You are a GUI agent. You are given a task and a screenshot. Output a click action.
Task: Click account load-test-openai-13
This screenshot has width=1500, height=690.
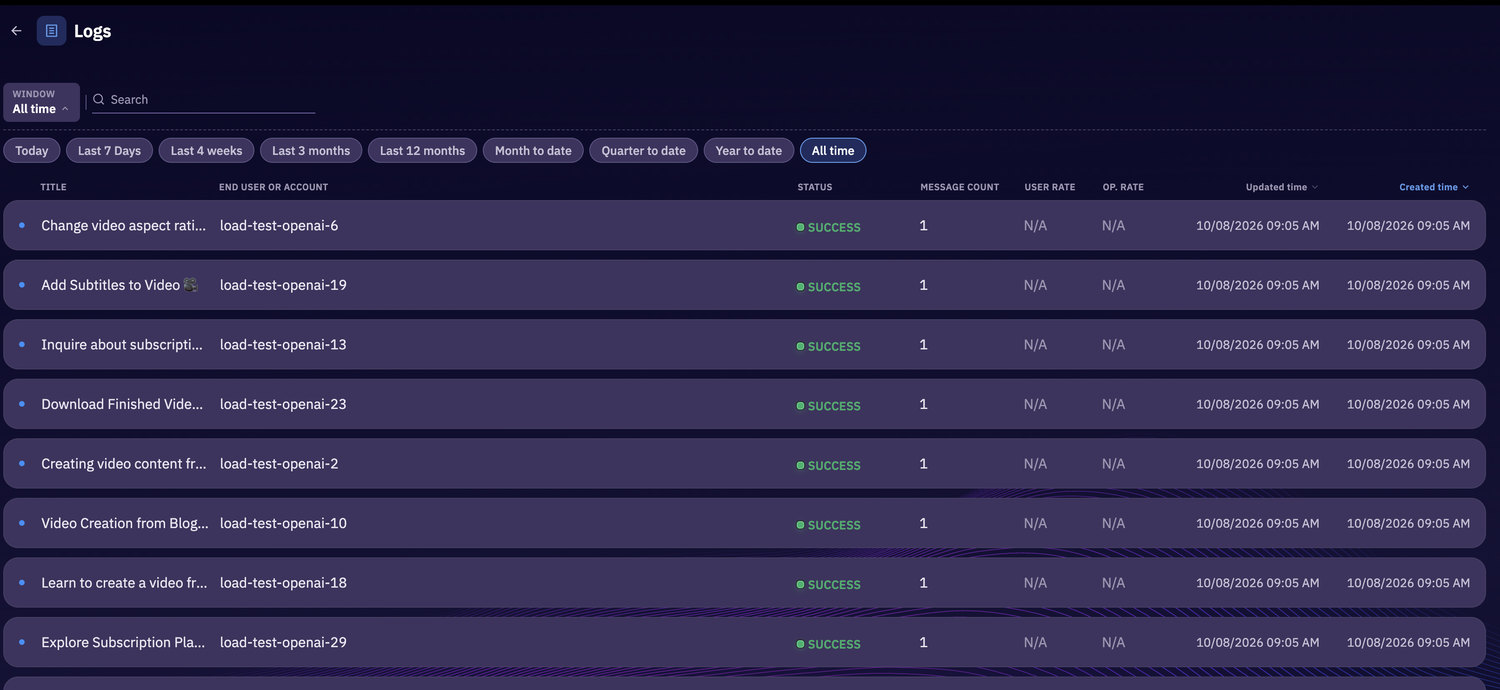[283, 344]
